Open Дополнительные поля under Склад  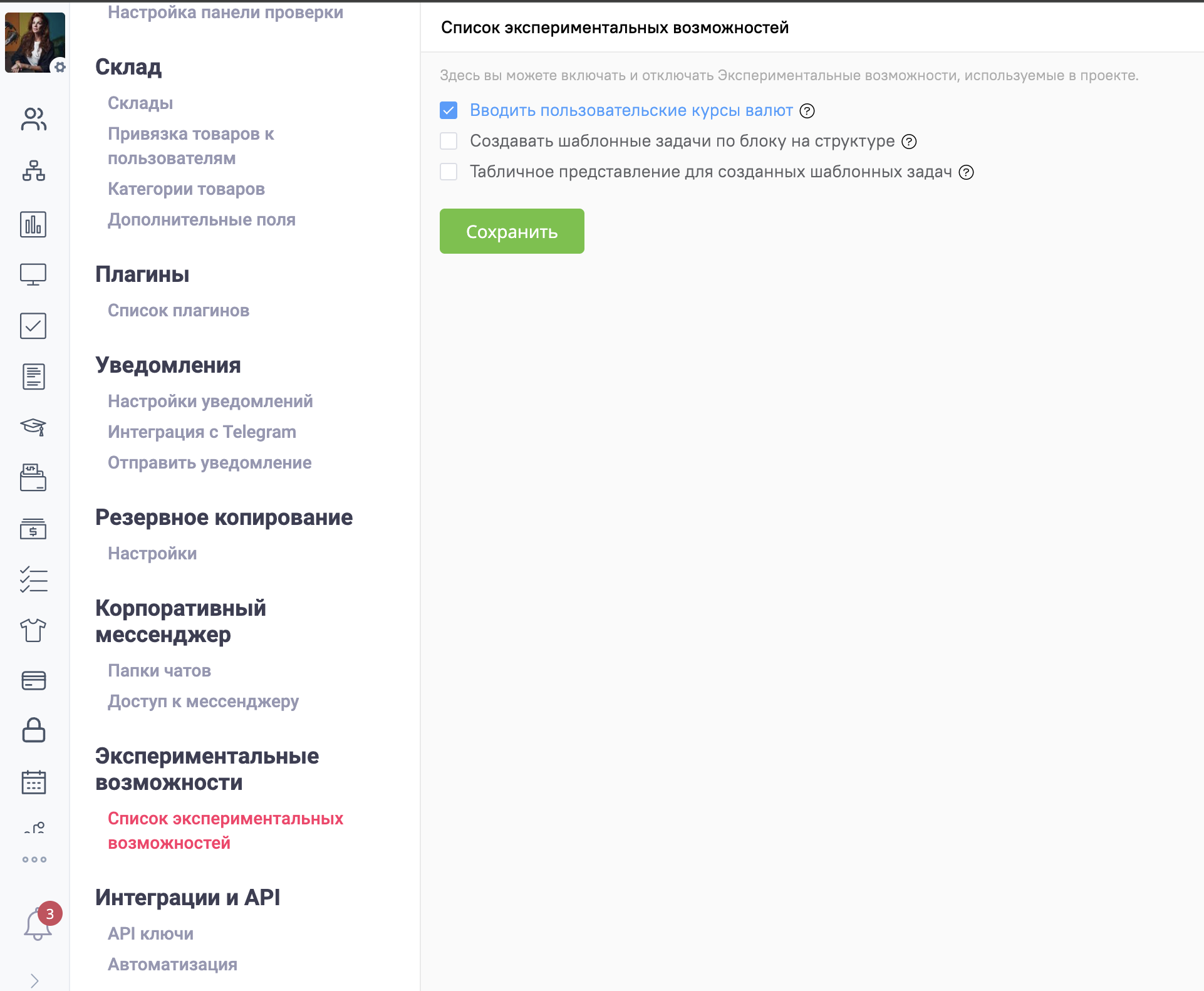202,219
